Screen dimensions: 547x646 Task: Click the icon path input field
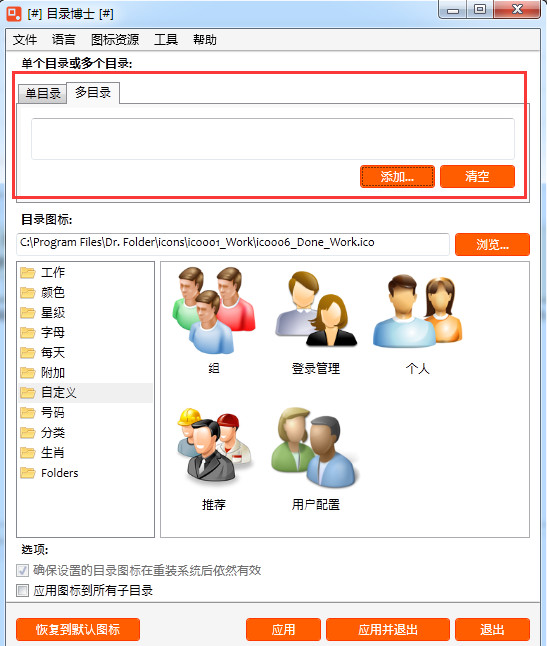pos(233,243)
